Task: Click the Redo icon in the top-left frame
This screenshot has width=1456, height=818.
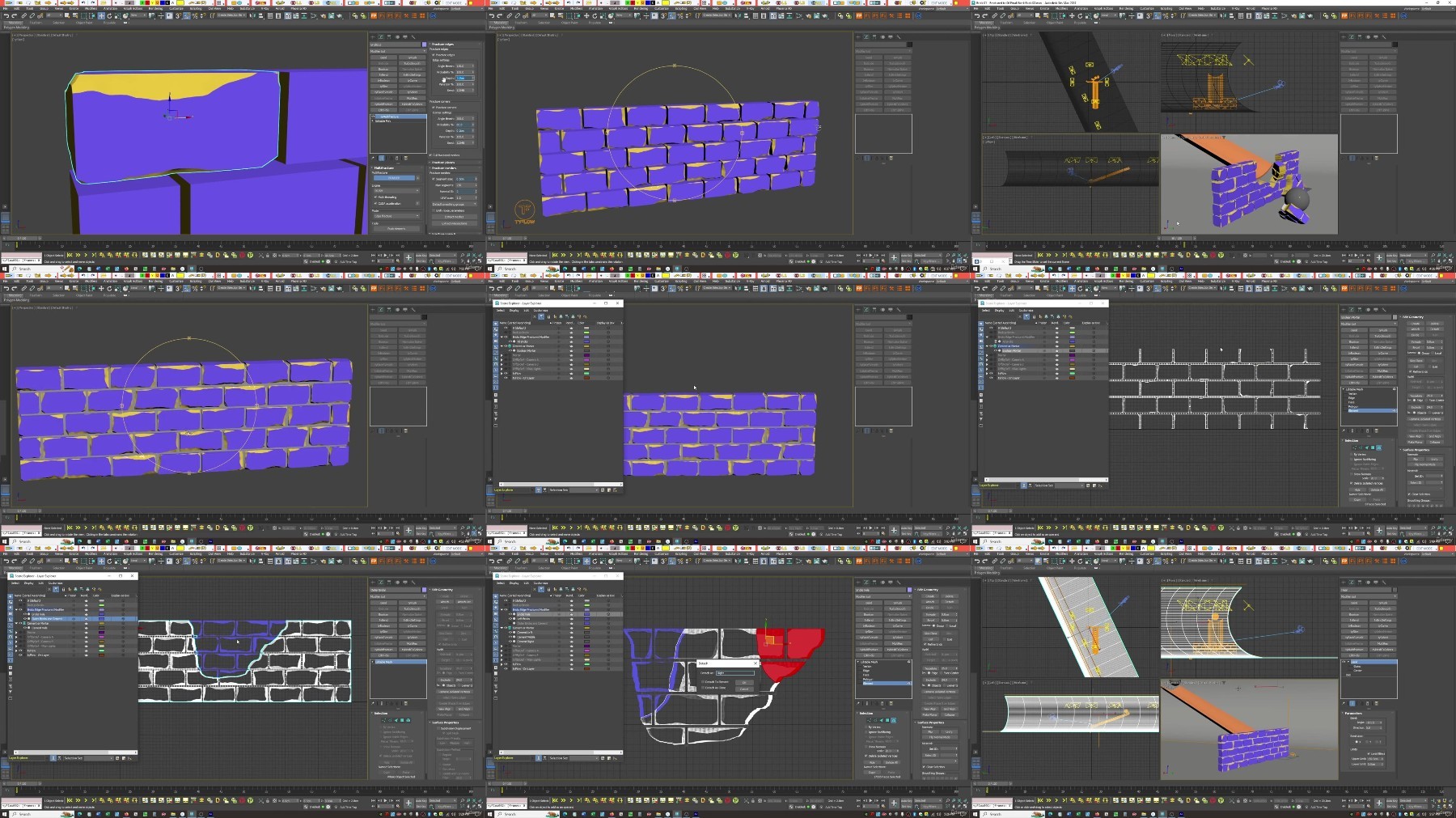Action: (x=15, y=15)
